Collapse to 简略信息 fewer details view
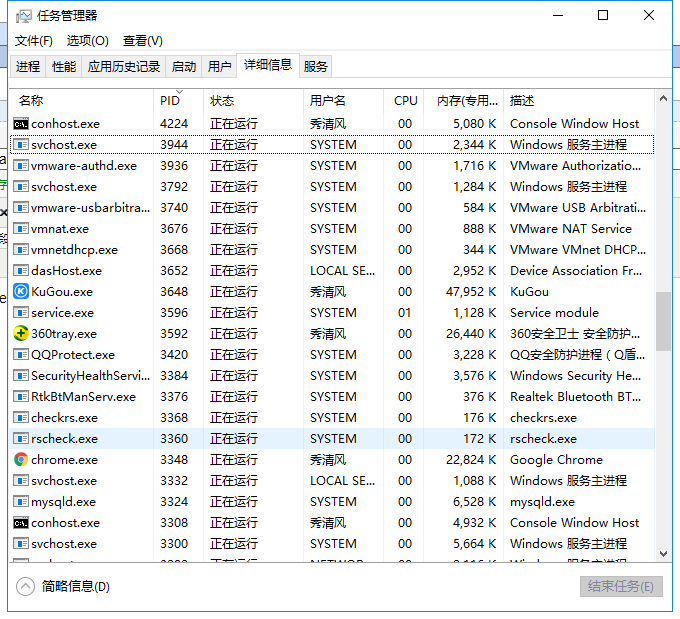 63,587
